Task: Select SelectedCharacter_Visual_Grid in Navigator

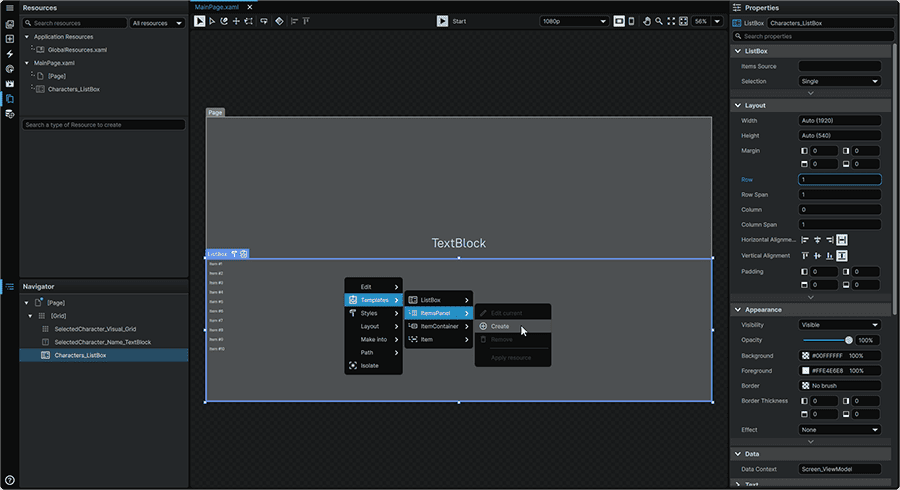Action: click(95, 329)
